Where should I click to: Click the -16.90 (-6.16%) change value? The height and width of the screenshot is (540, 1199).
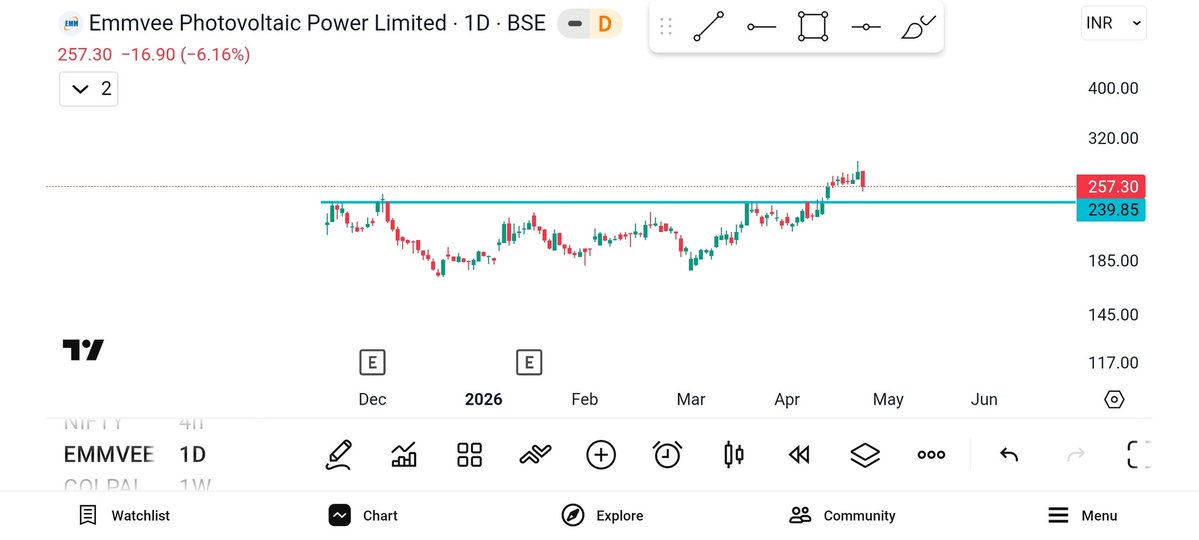(186, 55)
